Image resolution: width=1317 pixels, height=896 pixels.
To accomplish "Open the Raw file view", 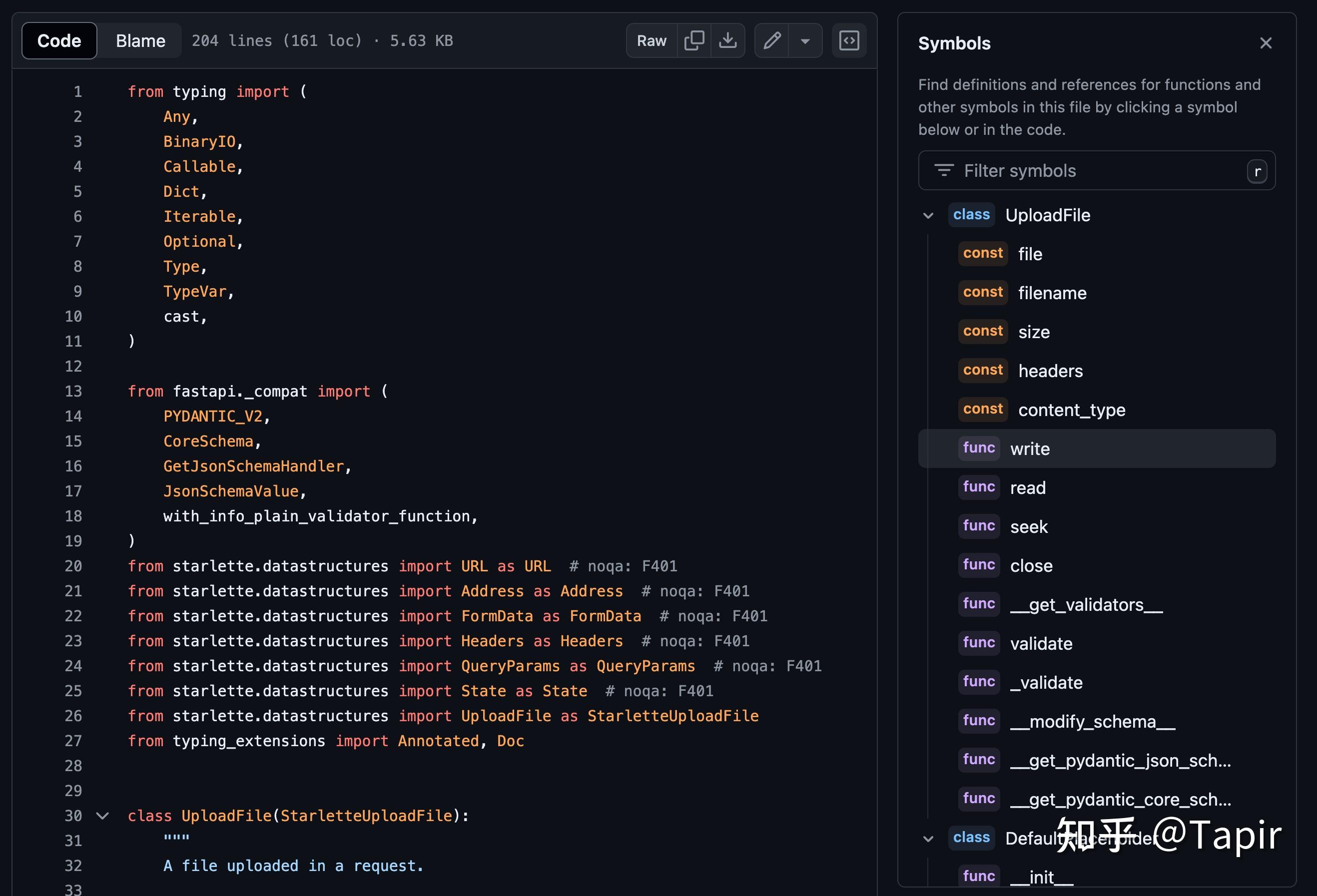I will coord(651,41).
